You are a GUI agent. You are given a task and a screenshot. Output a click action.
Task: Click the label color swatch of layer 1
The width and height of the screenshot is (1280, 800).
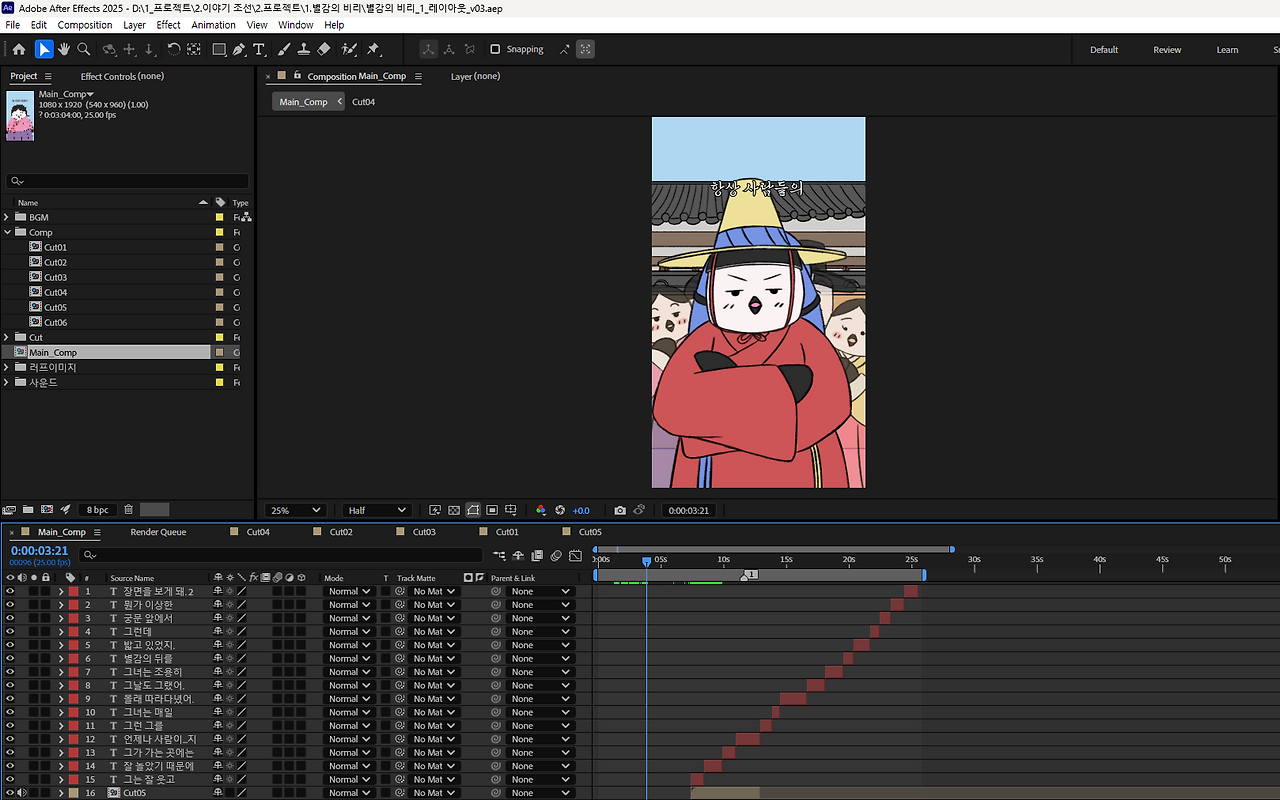tap(73, 591)
